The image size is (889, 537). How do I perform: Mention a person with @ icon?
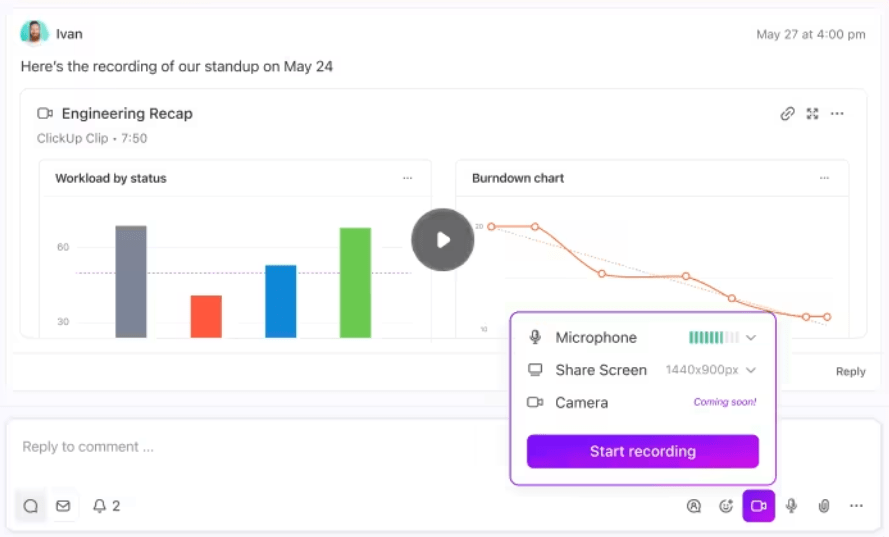point(693,506)
